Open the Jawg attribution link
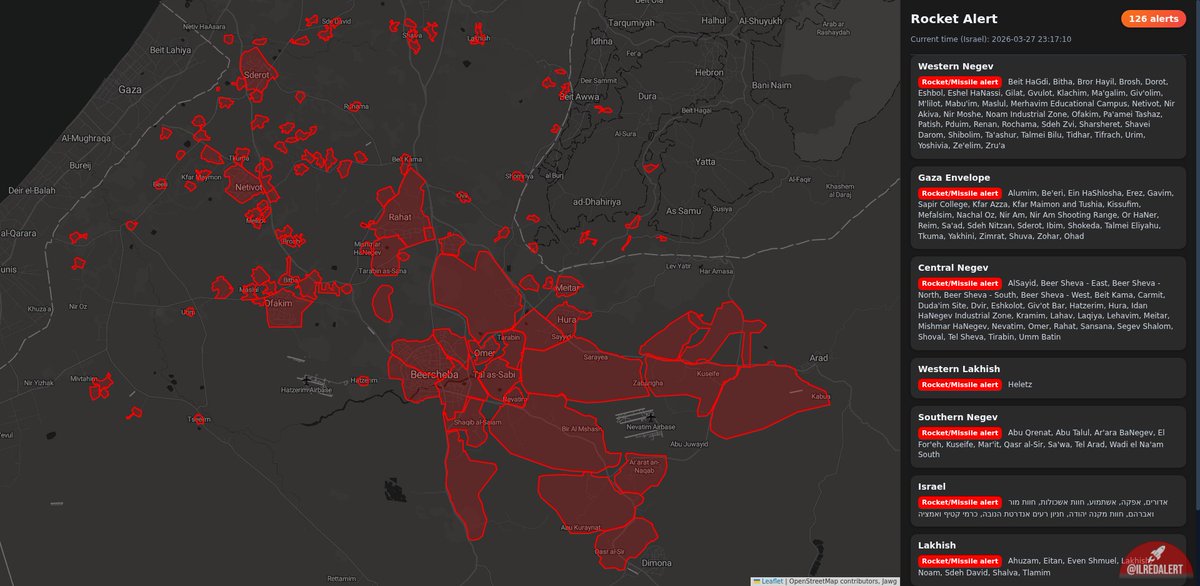The width and height of the screenshot is (1200, 586). tap(888, 580)
